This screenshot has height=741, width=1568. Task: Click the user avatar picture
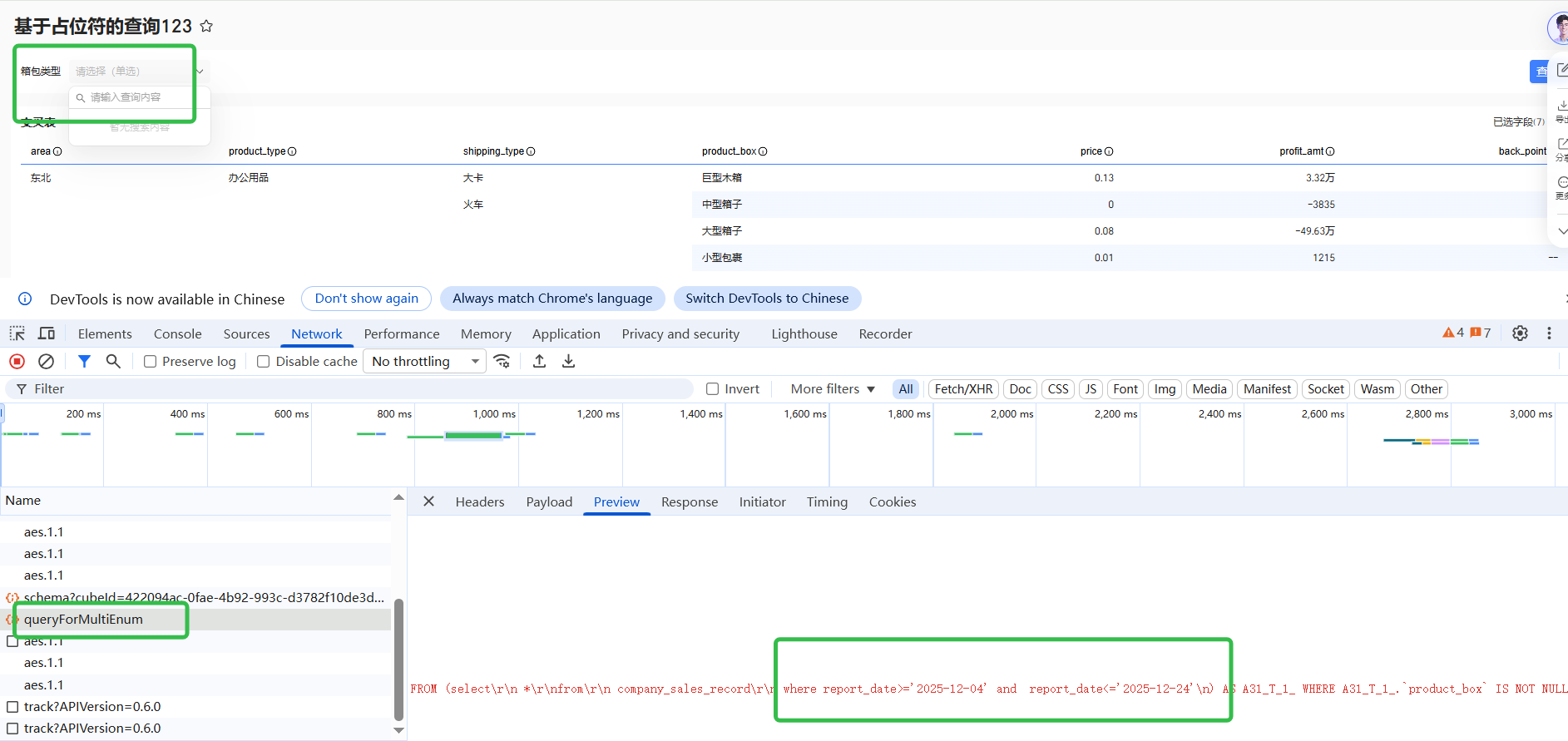click(x=1558, y=27)
